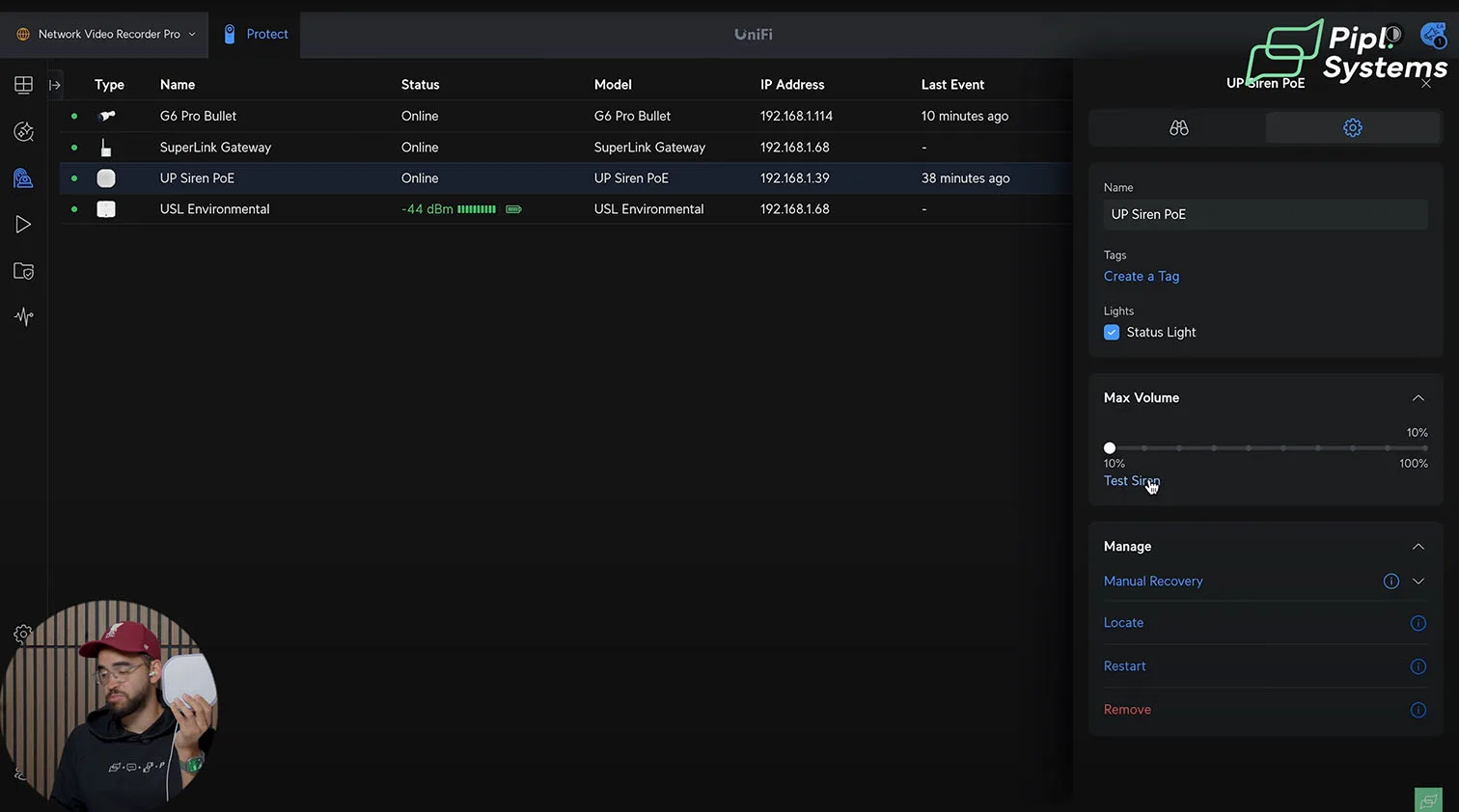Open the Protect application tab

[x=256, y=34]
